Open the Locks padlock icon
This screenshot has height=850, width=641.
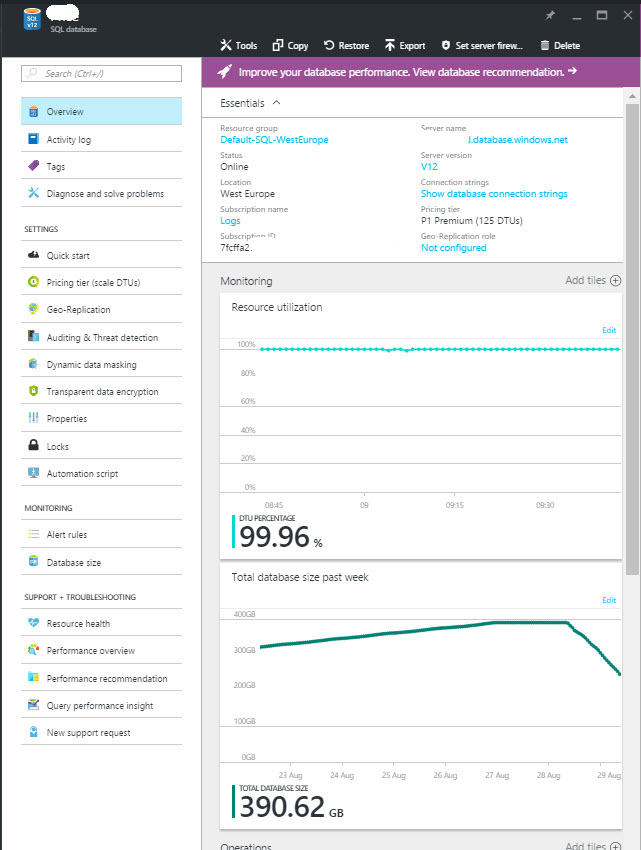[x=34, y=446]
